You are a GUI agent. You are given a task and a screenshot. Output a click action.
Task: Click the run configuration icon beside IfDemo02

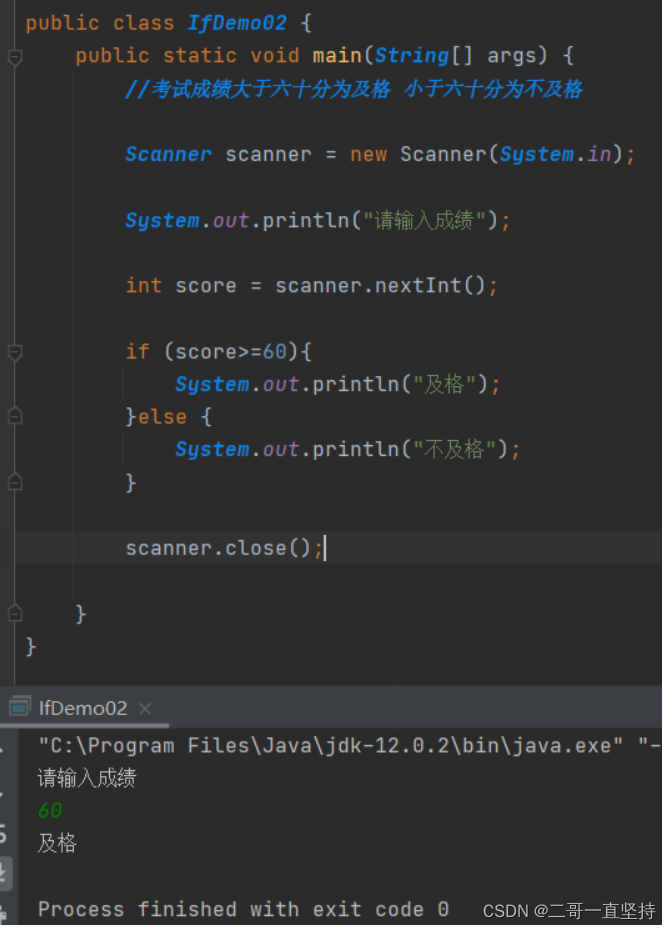pyautogui.click(x=20, y=706)
